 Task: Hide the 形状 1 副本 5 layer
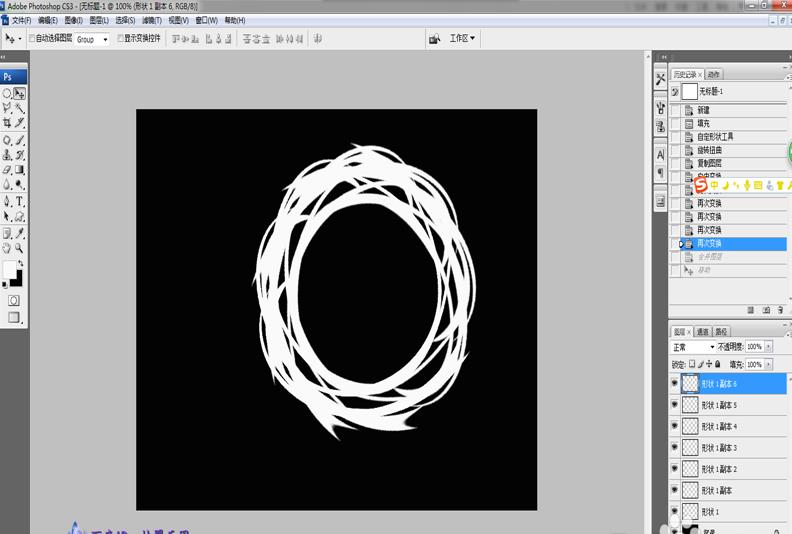click(x=674, y=405)
